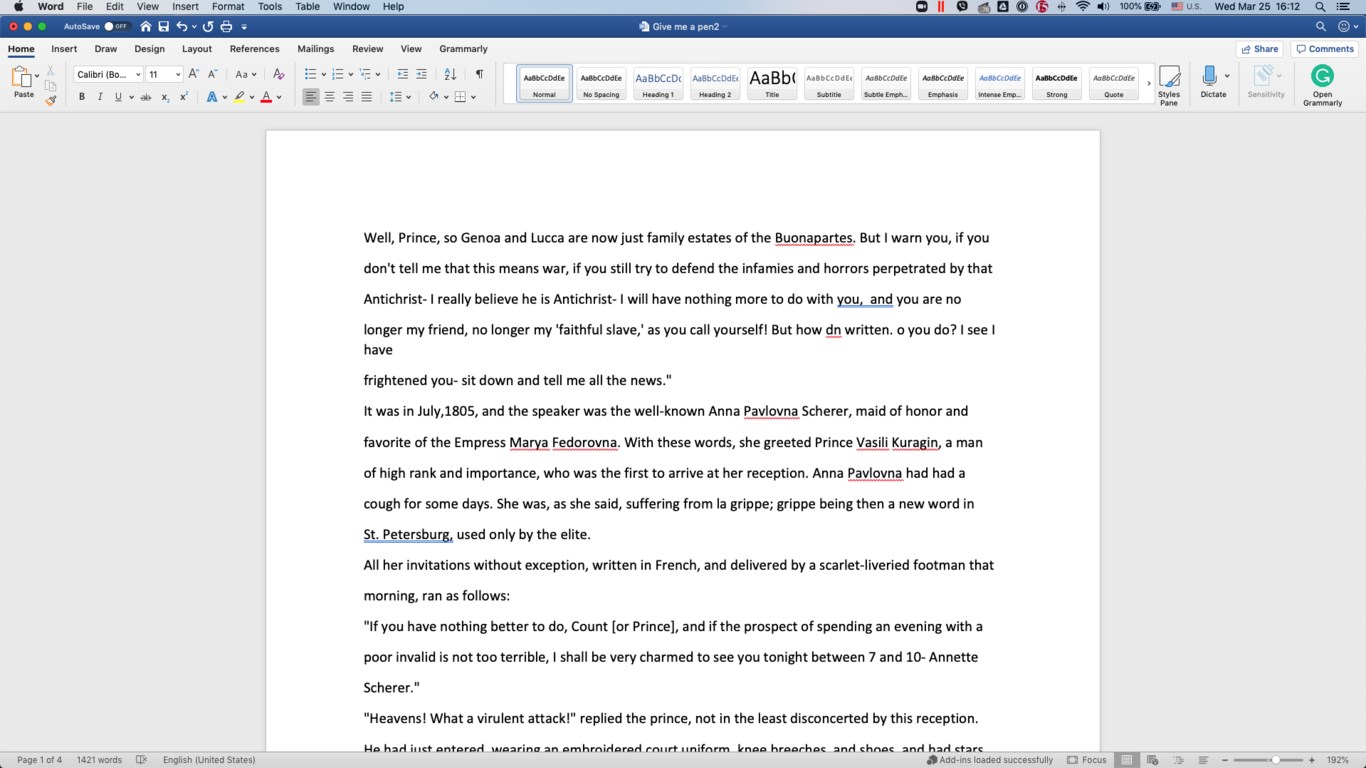
Task: Expand the styles gallery arrow
Action: pos(1148,83)
